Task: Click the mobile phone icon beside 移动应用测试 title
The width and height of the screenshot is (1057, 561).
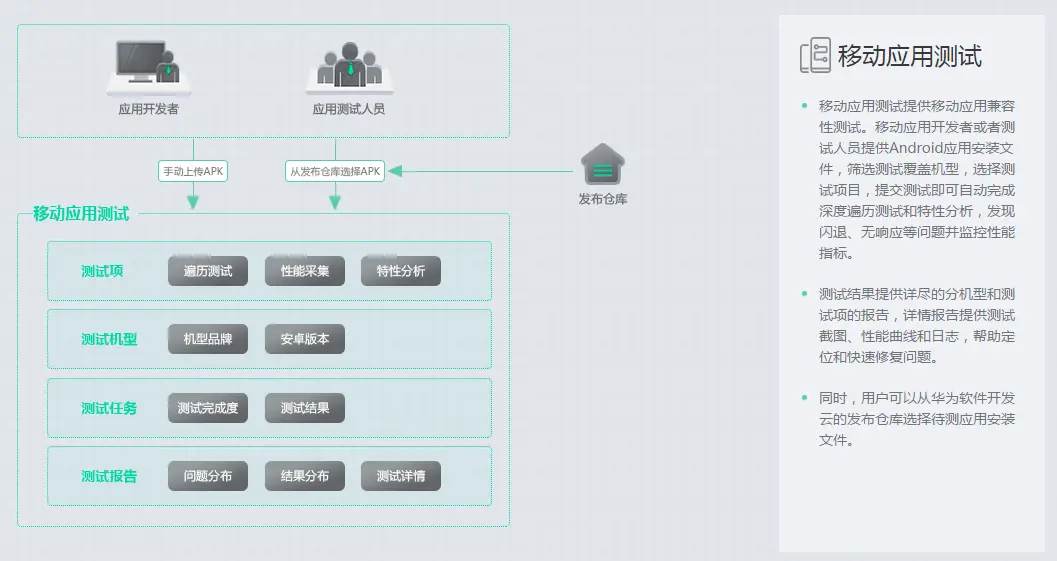Action: 815,55
